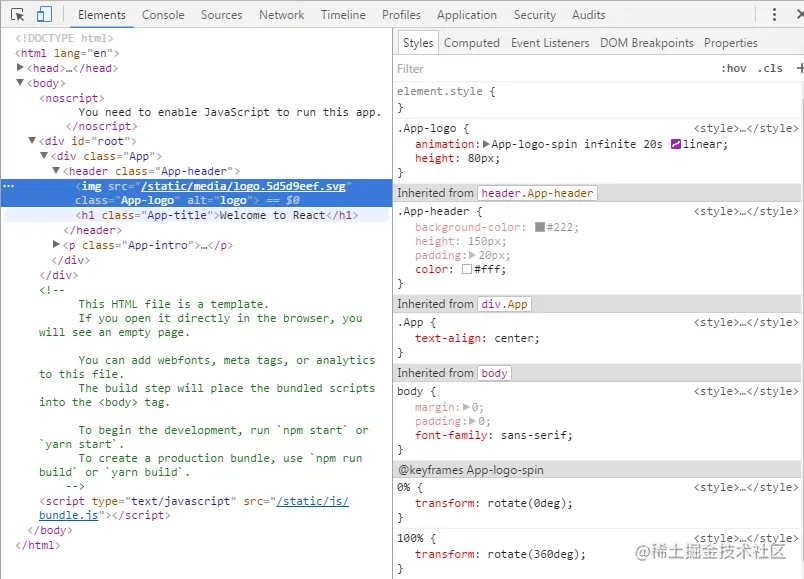Toggle the device toolbar icon
804x579 pixels.
click(x=45, y=14)
